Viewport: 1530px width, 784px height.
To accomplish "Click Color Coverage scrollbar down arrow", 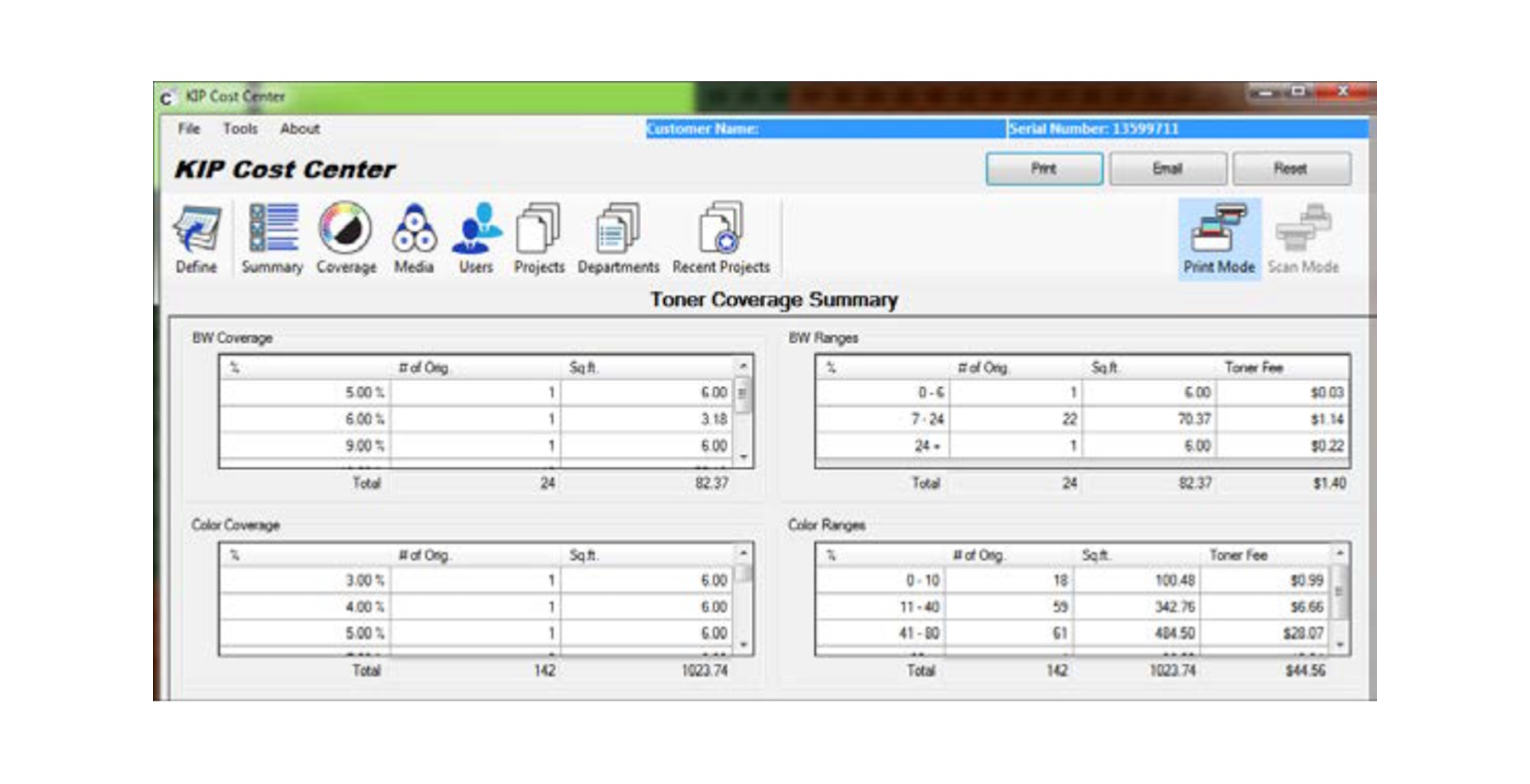I will 743,645.
